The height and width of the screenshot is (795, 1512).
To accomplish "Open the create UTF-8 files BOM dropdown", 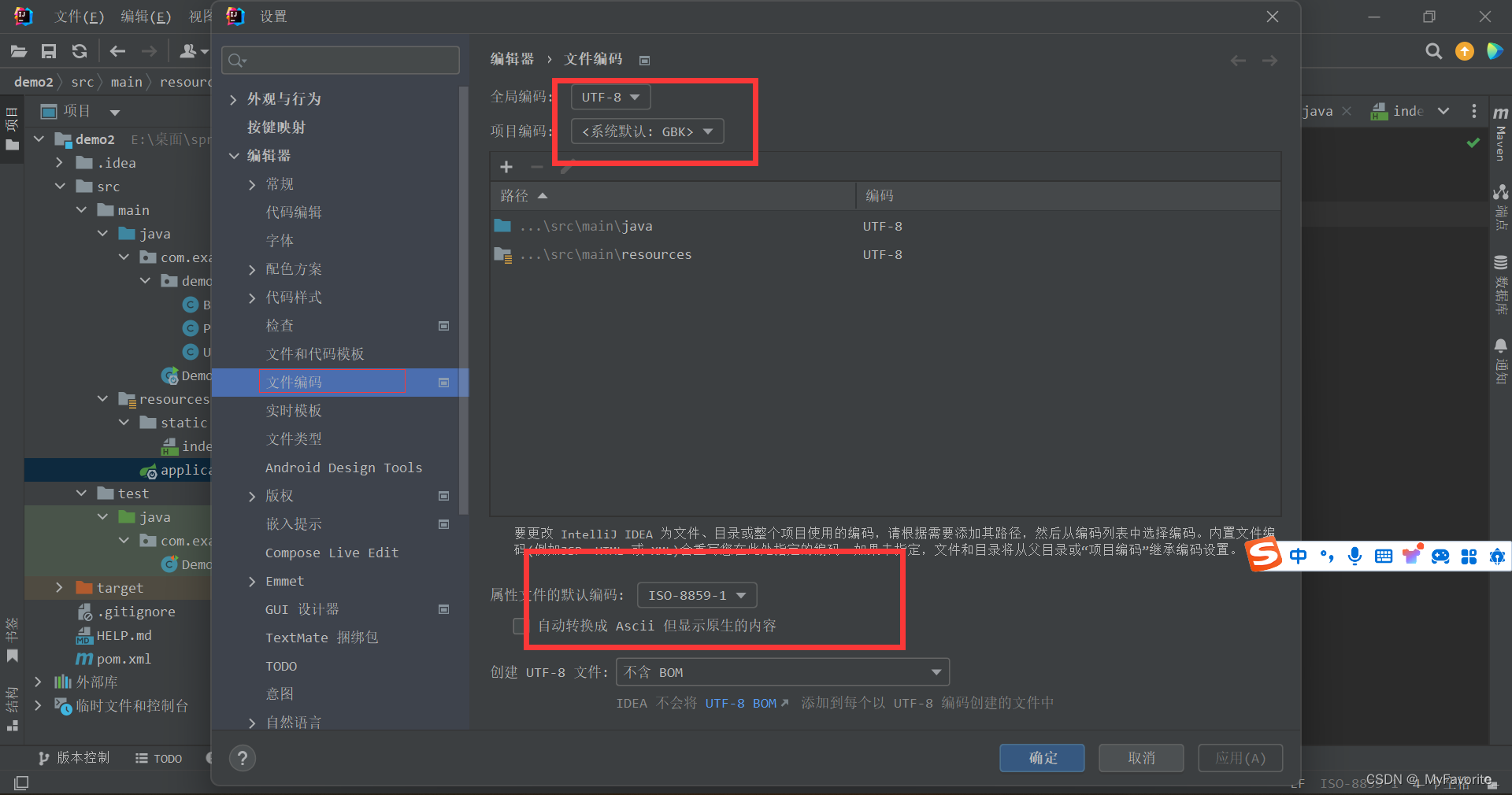I will coord(783,672).
